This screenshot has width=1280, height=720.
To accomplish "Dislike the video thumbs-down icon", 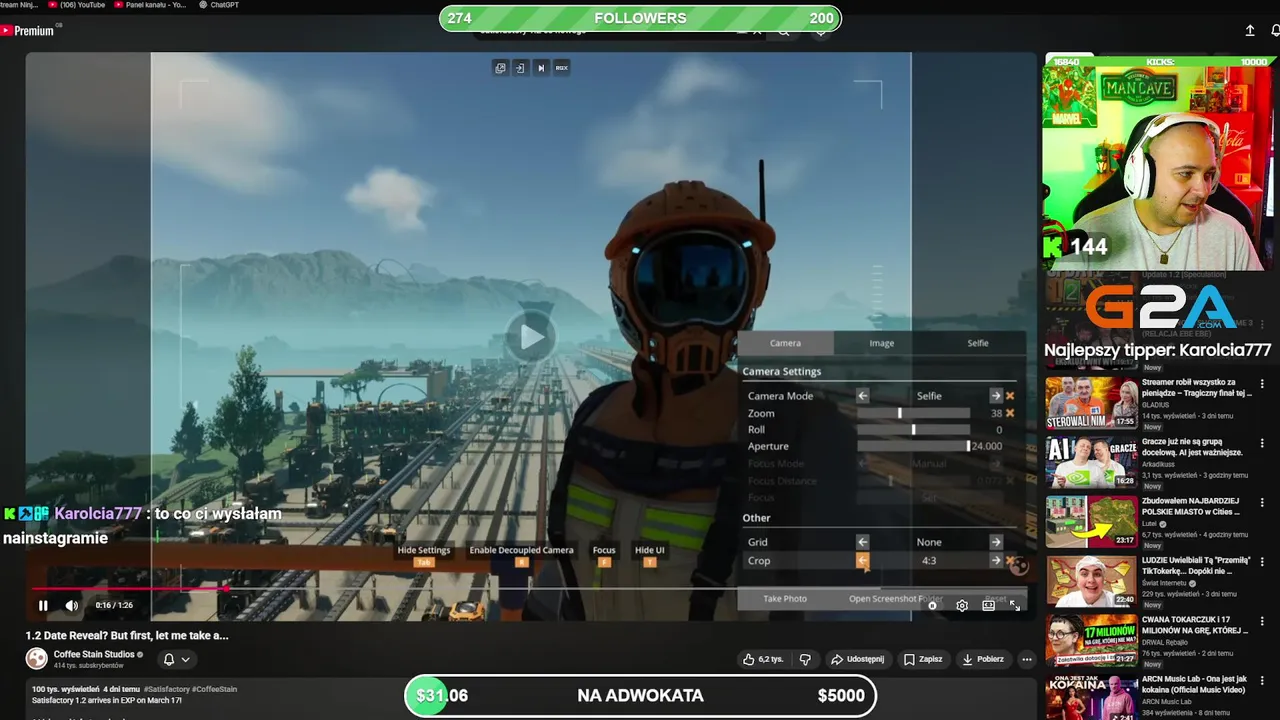I will pyautogui.click(x=805, y=659).
